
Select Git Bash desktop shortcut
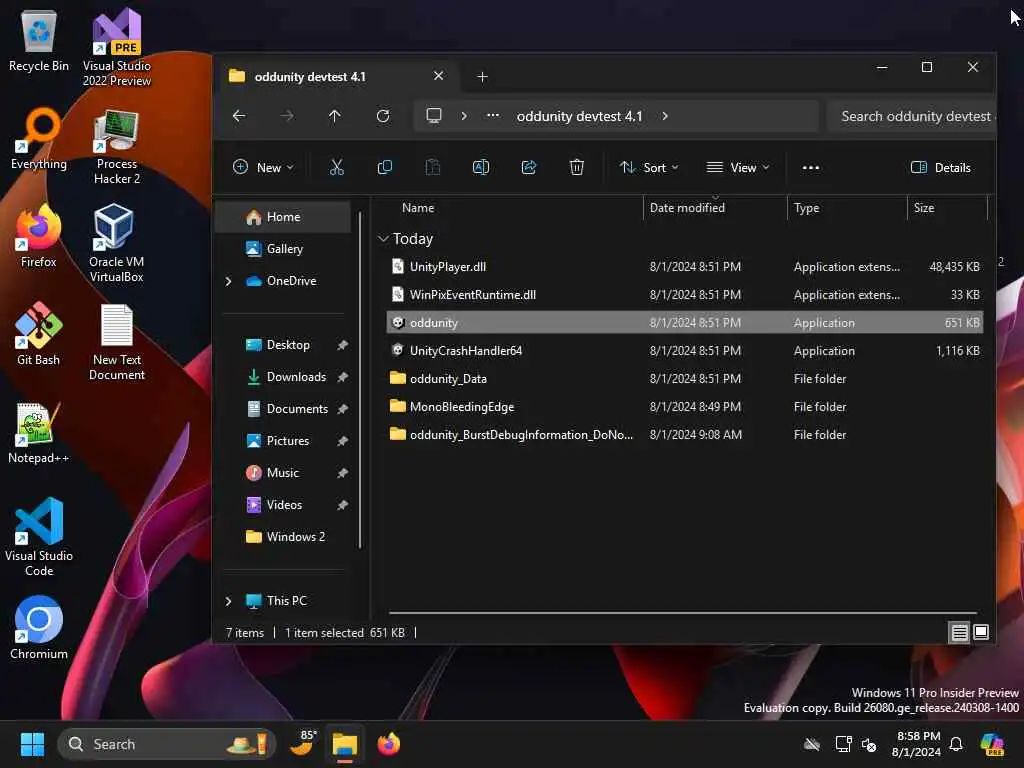click(x=39, y=334)
